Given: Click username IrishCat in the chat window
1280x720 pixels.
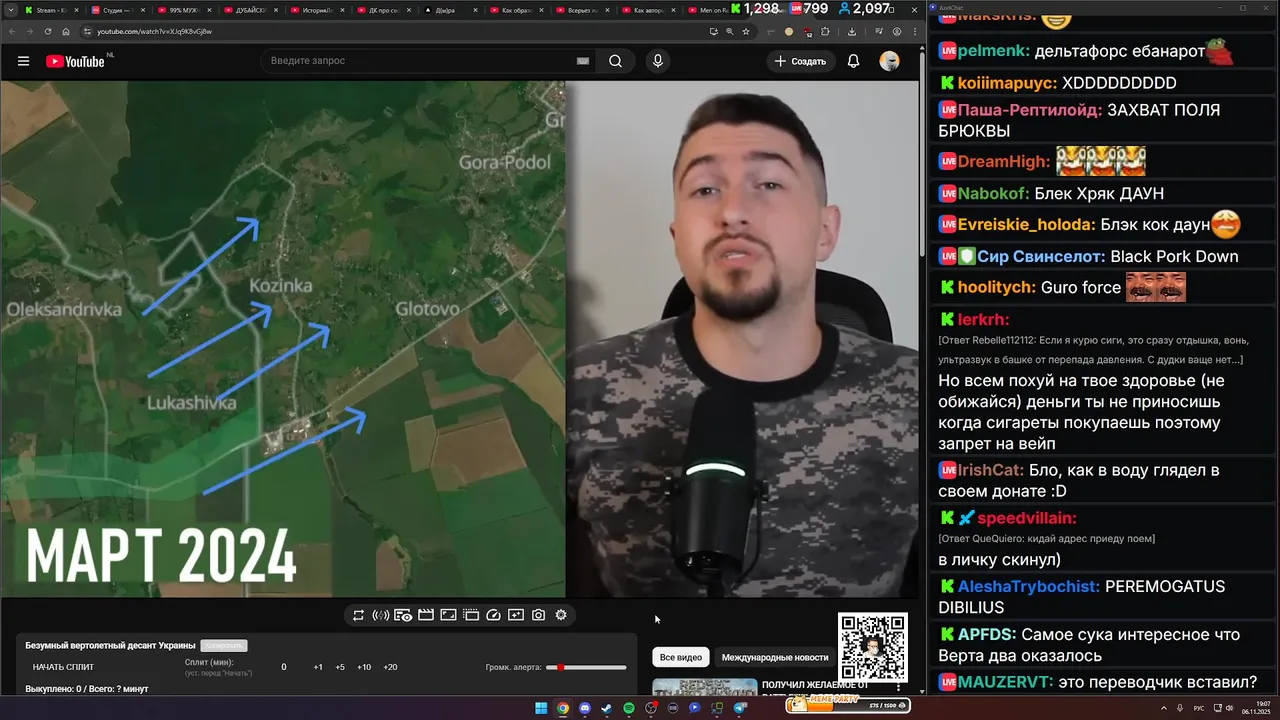Looking at the screenshot, I should coord(992,469).
